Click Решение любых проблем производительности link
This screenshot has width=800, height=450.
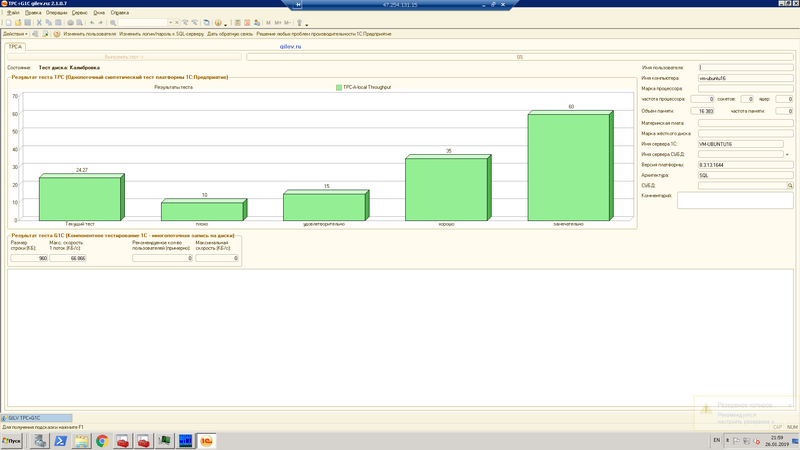coord(323,34)
